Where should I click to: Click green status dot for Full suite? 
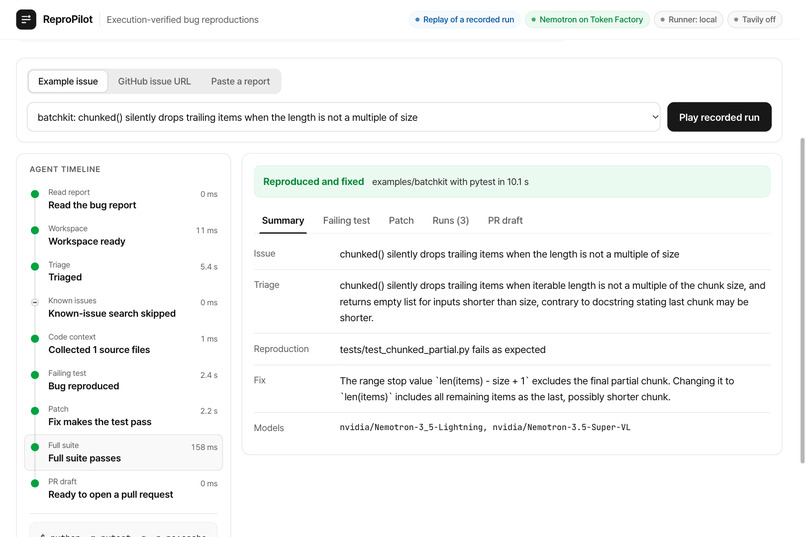[35, 447]
